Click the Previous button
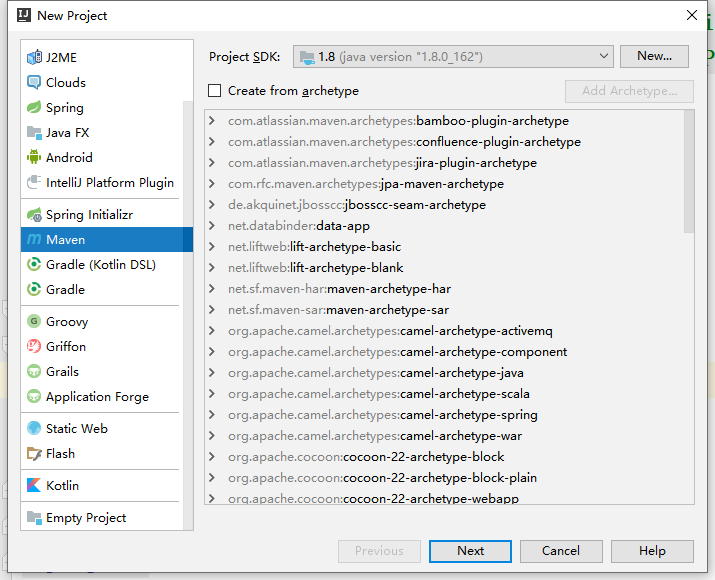 click(379, 551)
